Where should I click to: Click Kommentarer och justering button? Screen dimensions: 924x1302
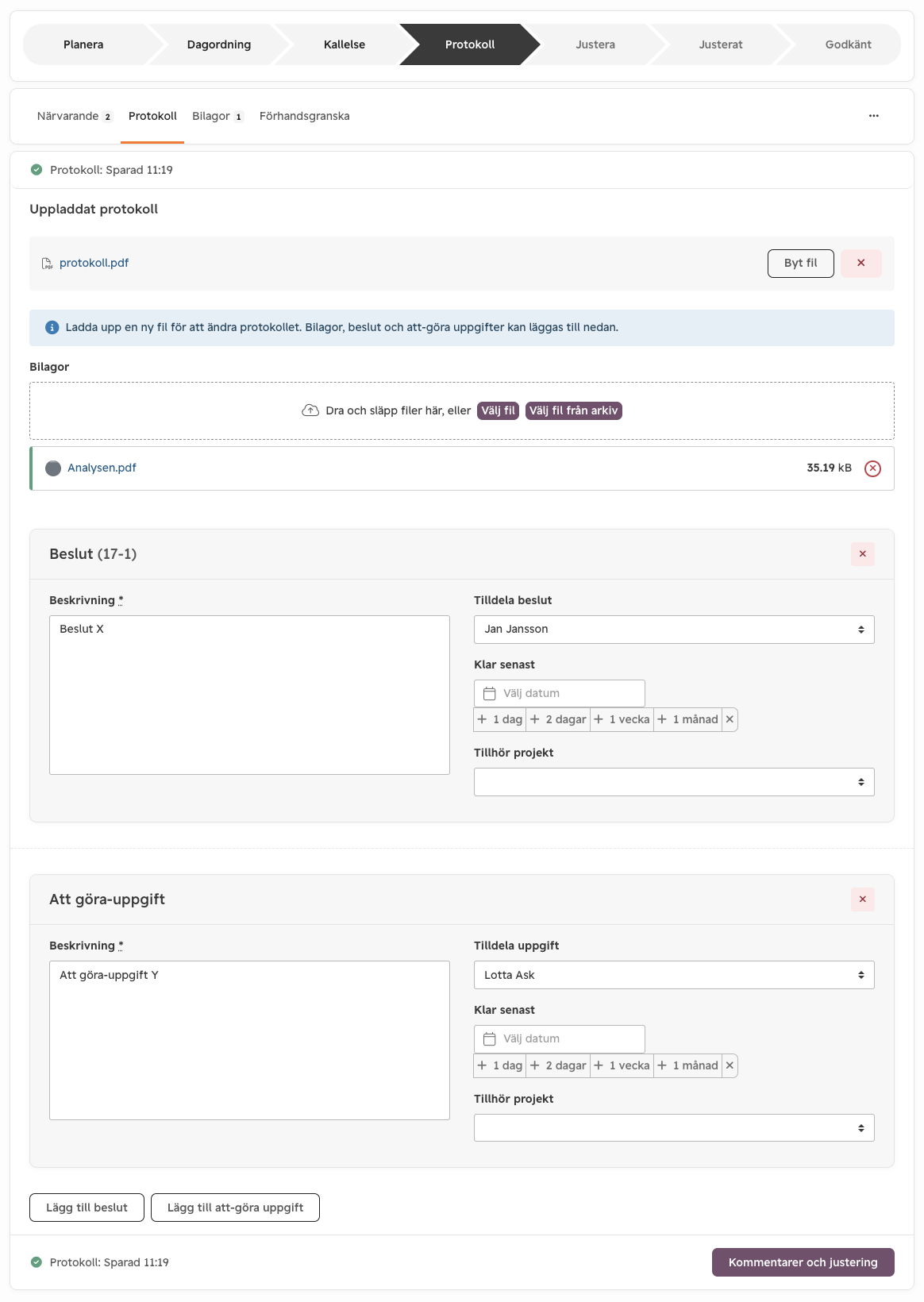pyautogui.click(x=803, y=1262)
